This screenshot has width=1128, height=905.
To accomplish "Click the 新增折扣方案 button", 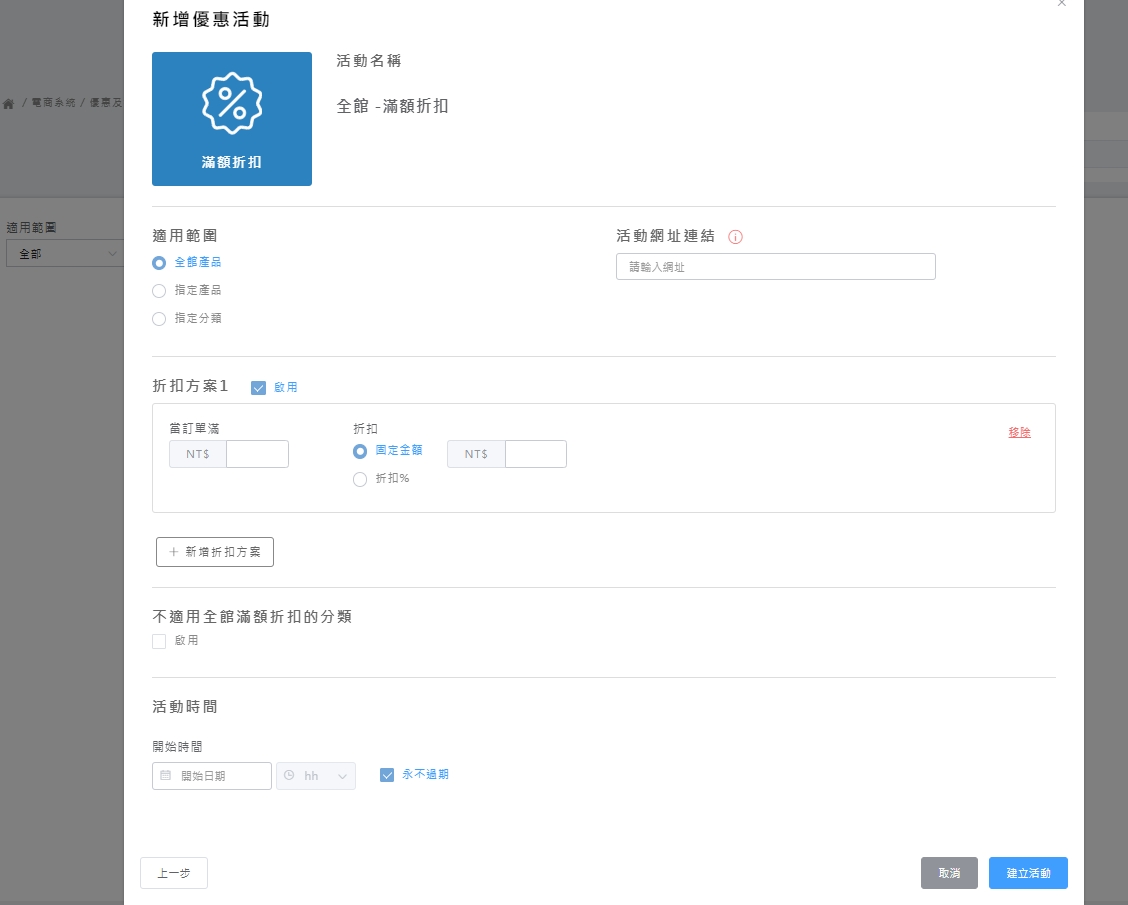I will [x=215, y=552].
